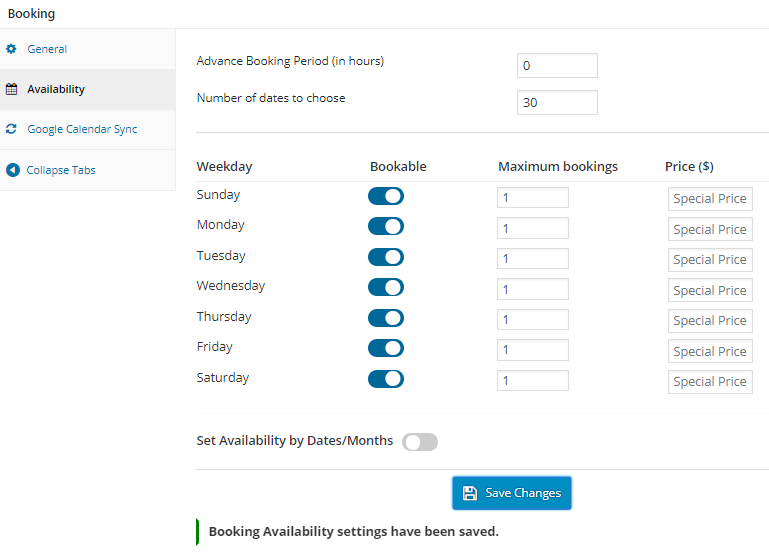Focus the Number of dates to choose field
The width and height of the screenshot is (769, 553).
[557, 102]
